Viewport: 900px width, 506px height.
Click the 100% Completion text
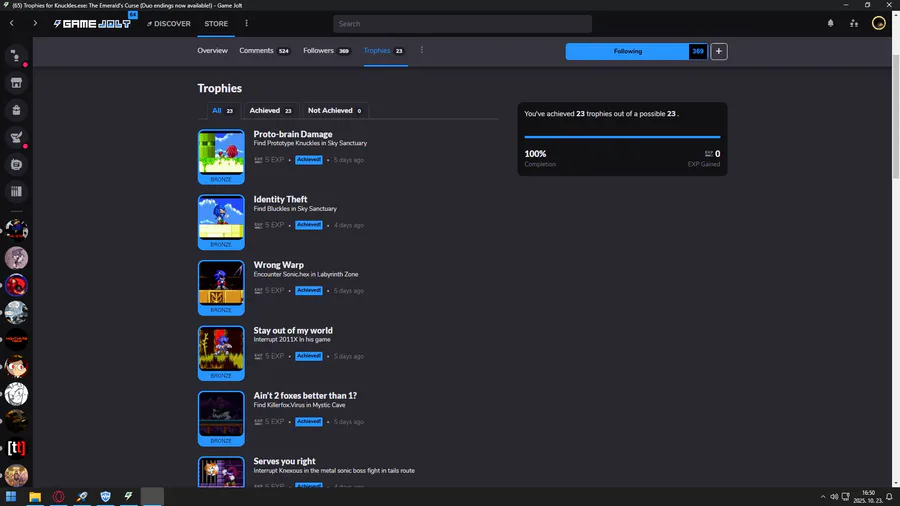coord(540,158)
